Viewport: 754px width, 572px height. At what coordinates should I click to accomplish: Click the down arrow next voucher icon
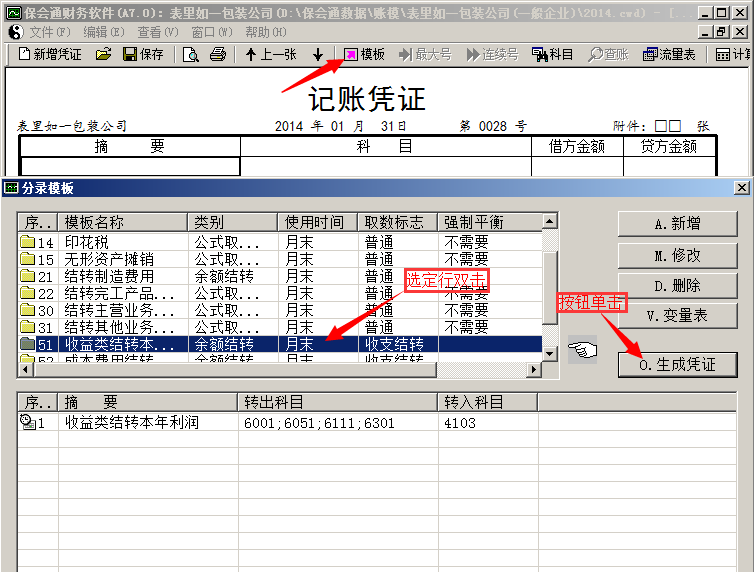pyautogui.click(x=318, y=55)
